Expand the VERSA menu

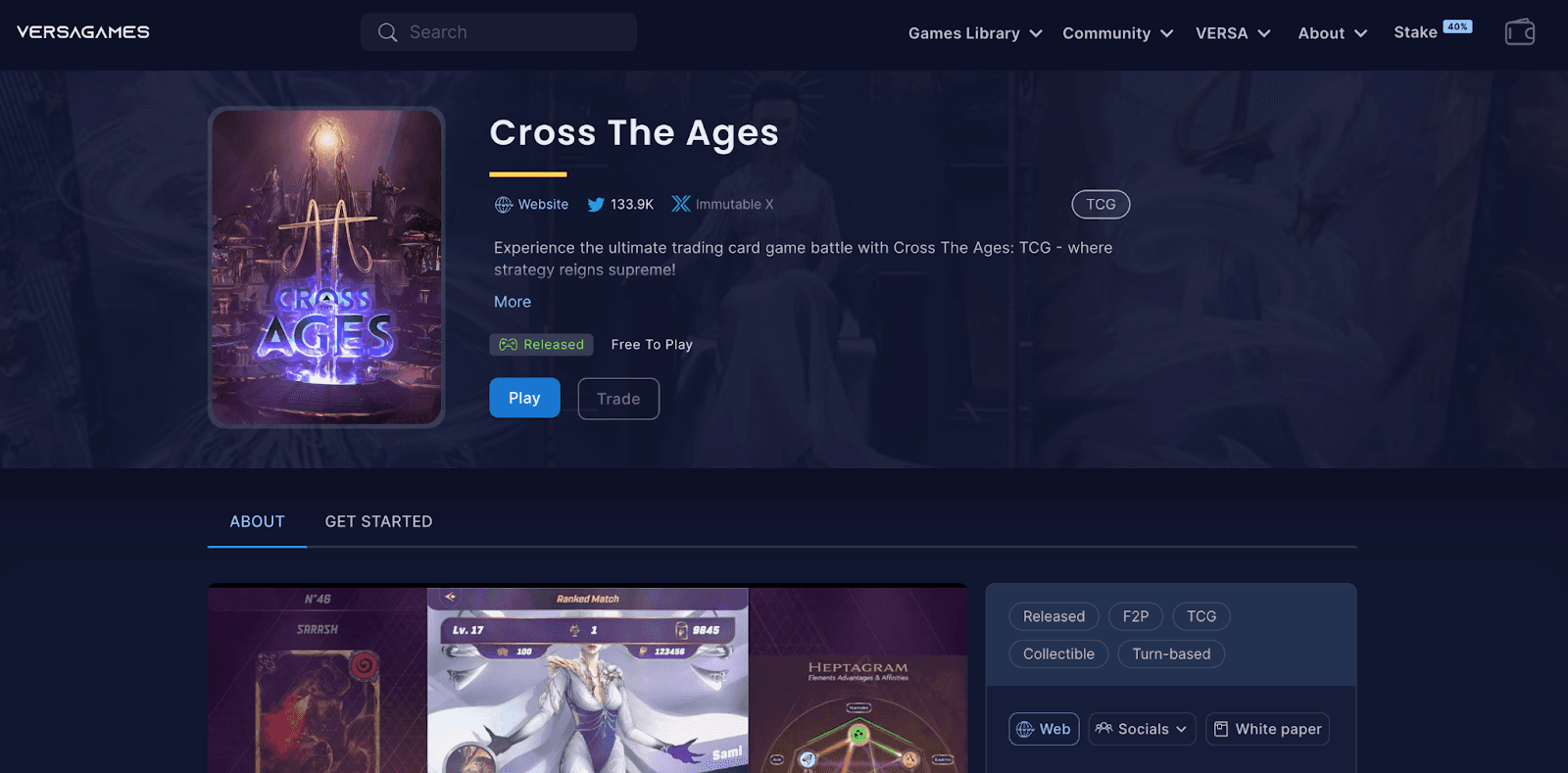tap(1233, 33)
